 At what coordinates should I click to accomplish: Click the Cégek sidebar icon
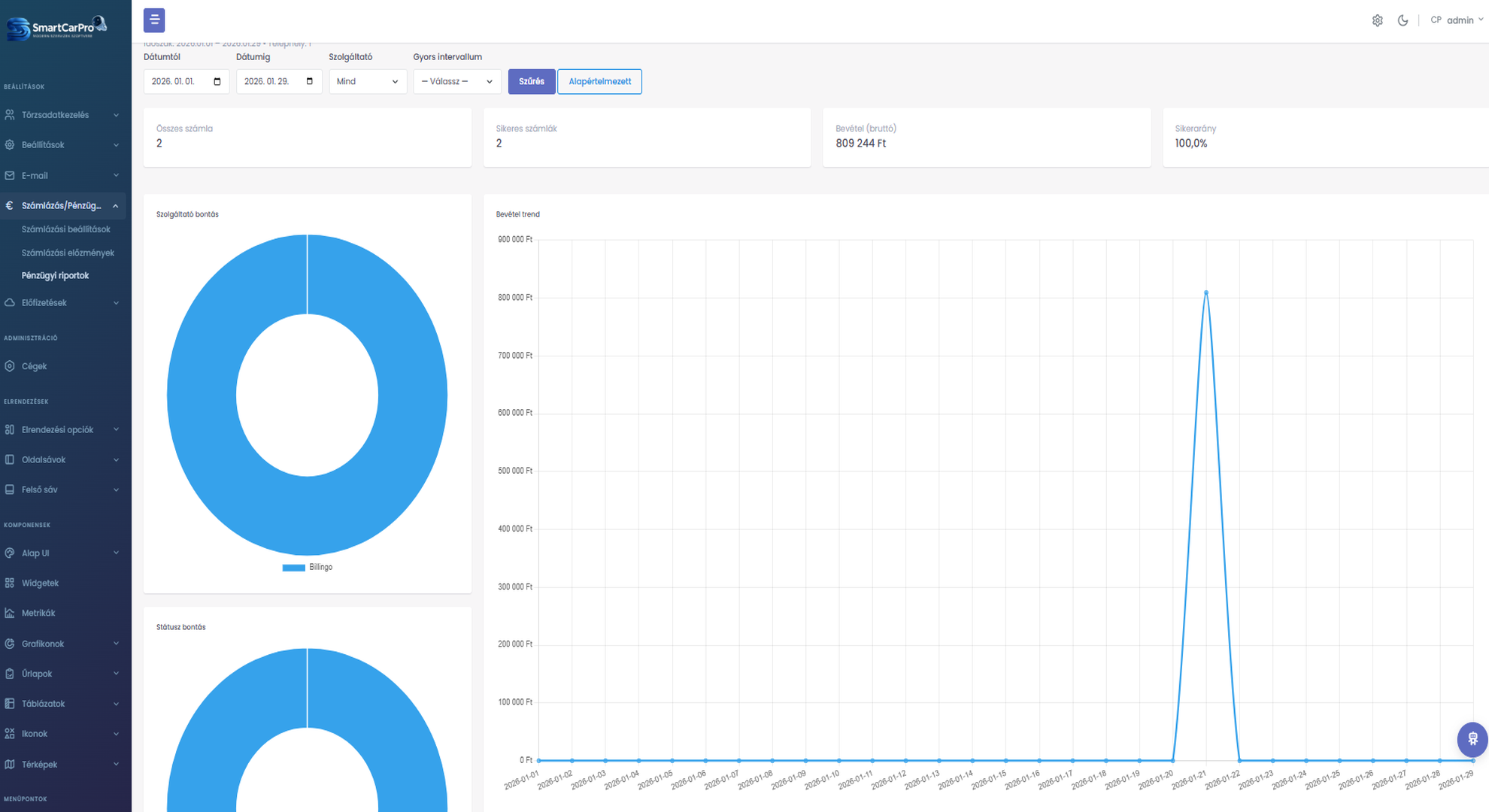click(x=10, y=366)
